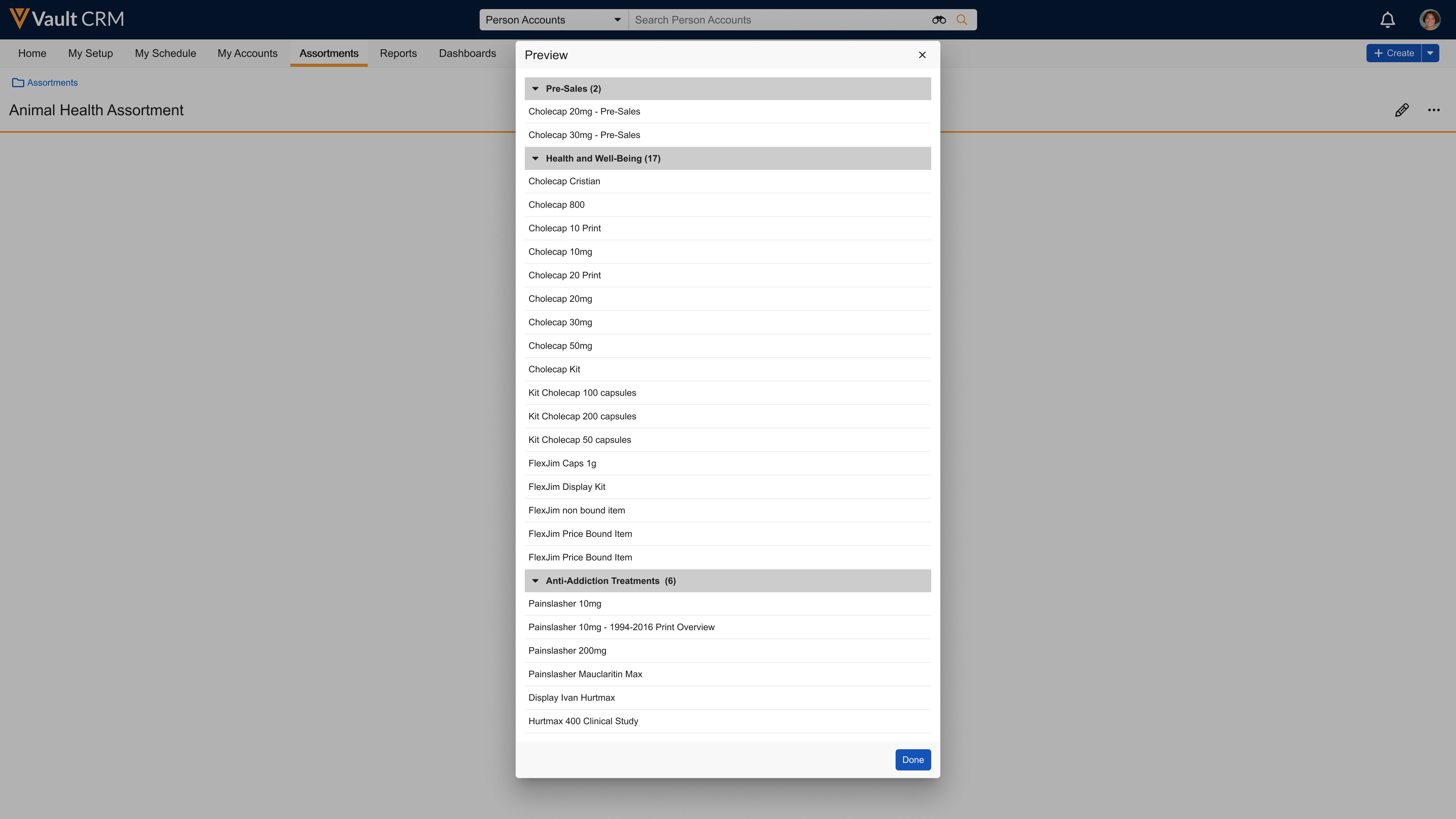The image size is (1456, 819).
Task: Collapse the Health and Well-Being section
Action: click(x=535, y=158)
